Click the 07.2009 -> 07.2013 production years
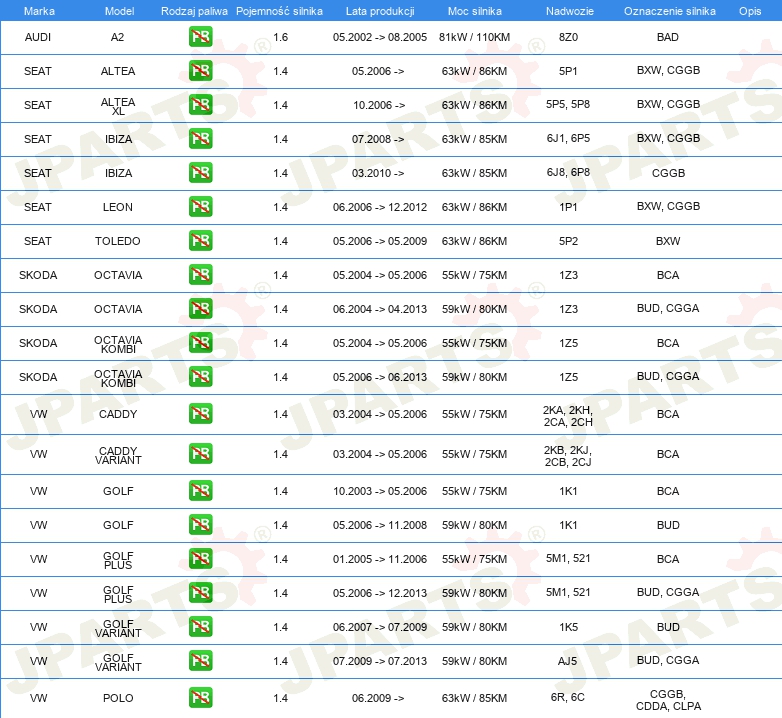The image size is (782, 718). 380,661
